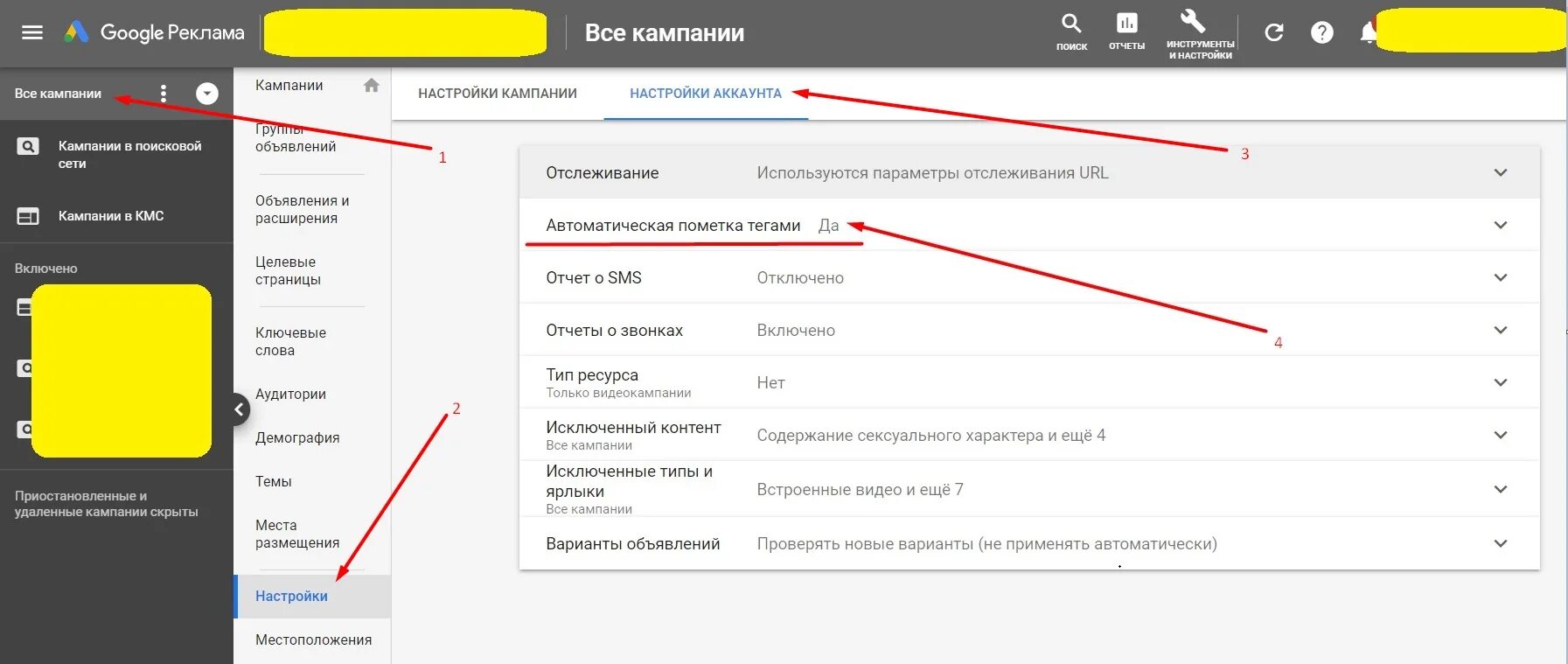Open the notifications bell

[1369, 33]
